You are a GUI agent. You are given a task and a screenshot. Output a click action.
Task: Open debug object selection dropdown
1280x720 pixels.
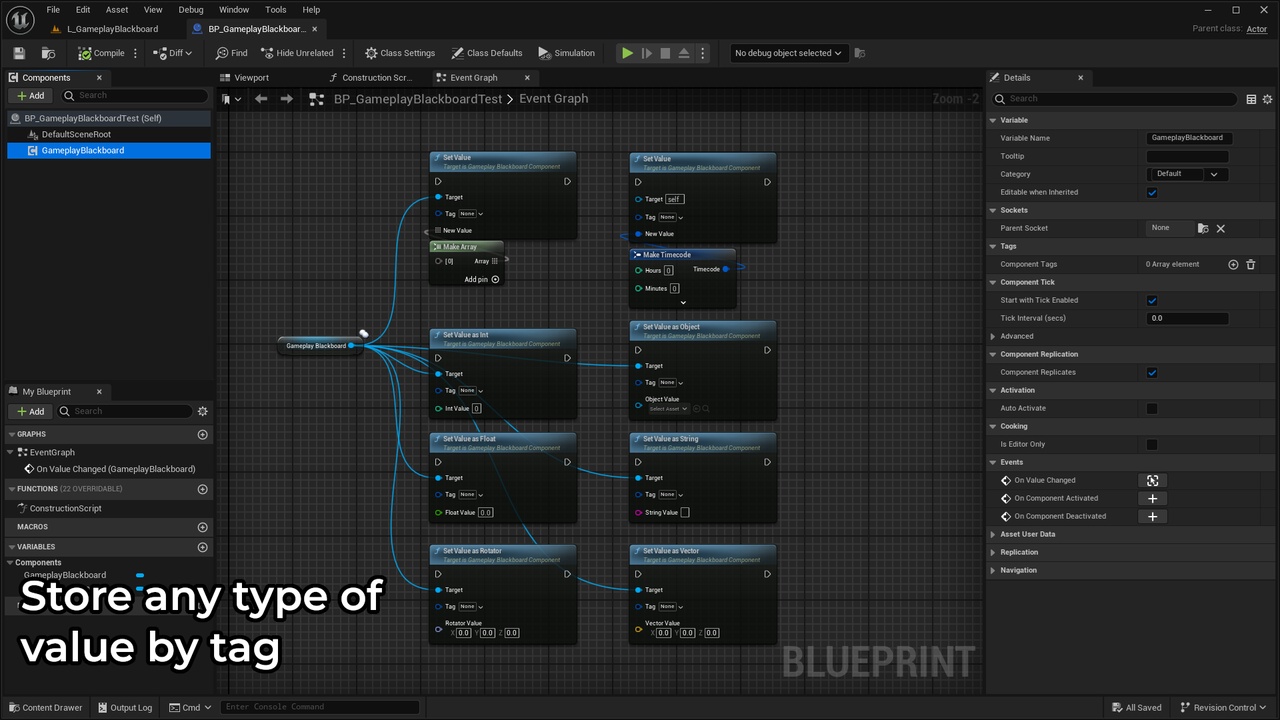(x=788, y=53)
